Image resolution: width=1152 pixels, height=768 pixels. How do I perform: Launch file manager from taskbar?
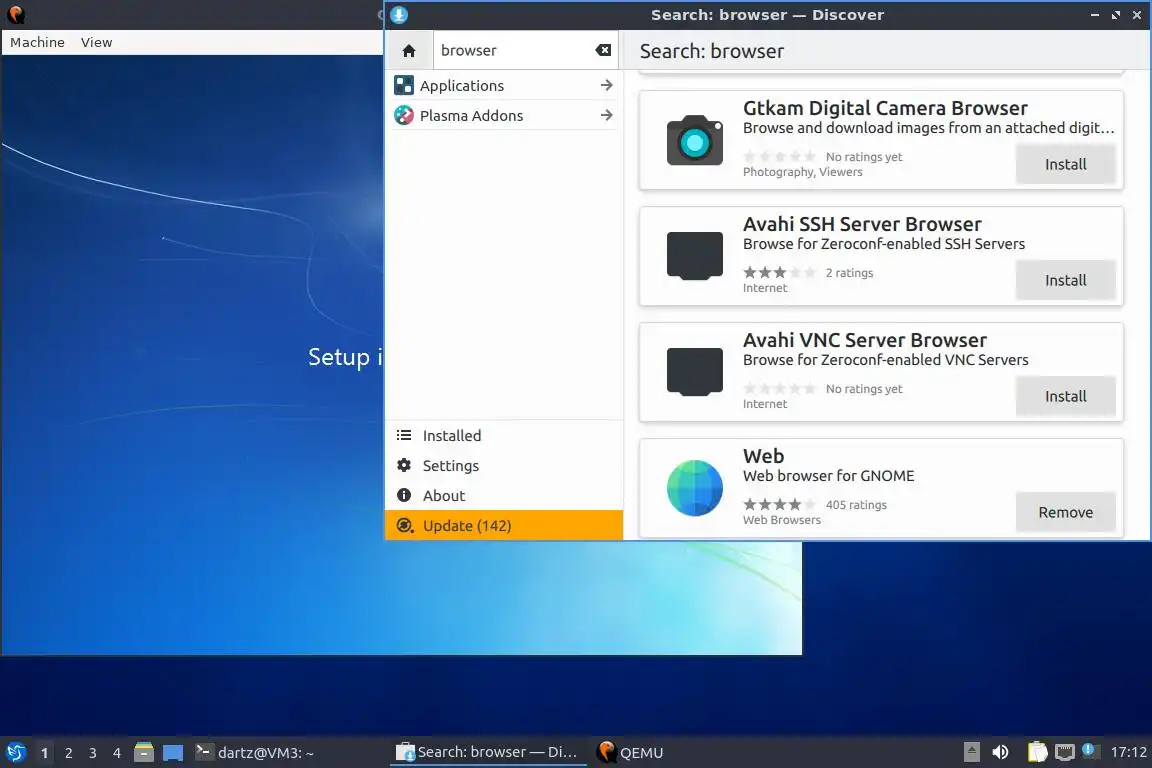tap(144, 752)
